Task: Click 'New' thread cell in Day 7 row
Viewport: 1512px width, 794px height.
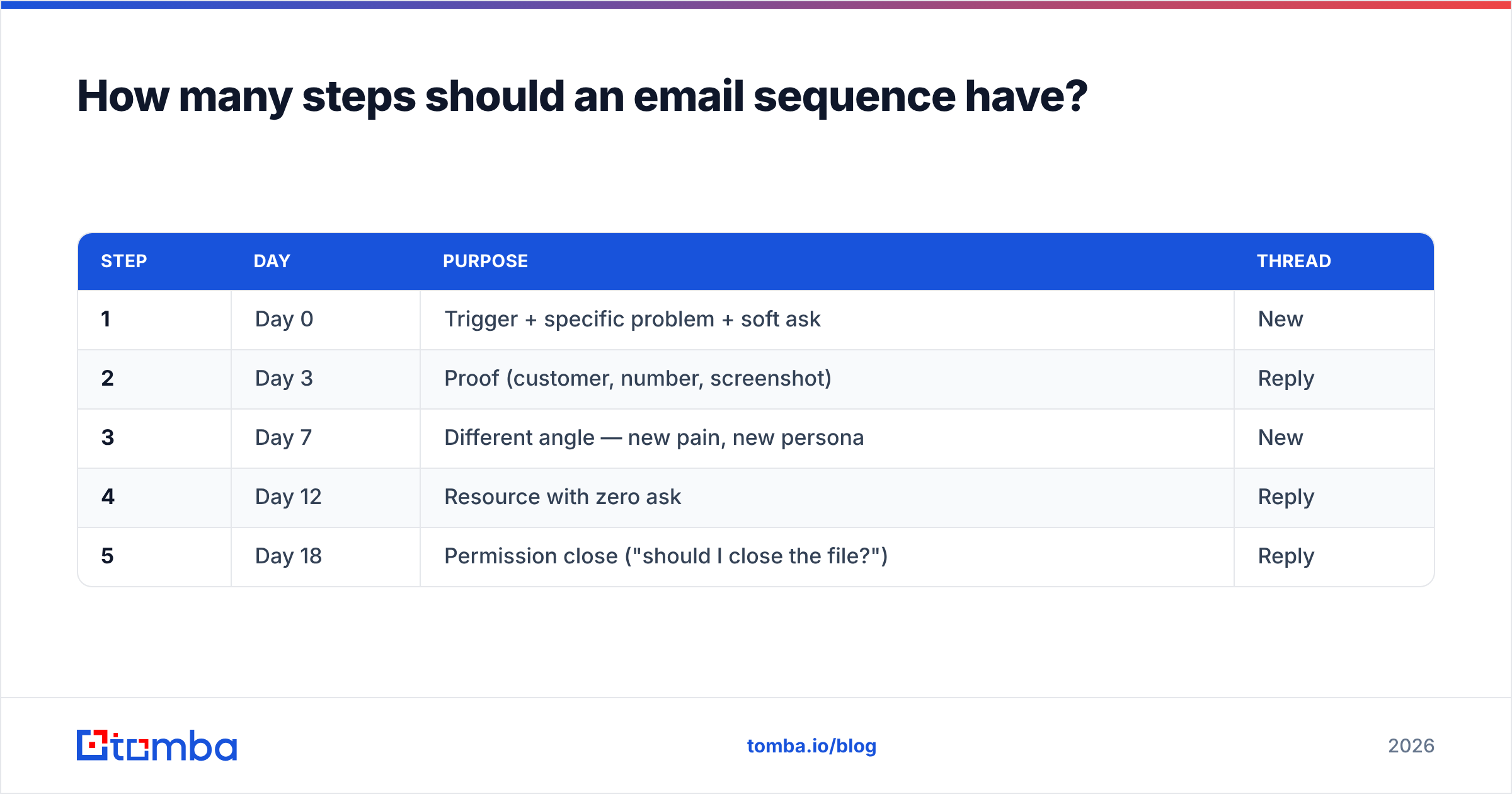Action: tap(1334, 438)
